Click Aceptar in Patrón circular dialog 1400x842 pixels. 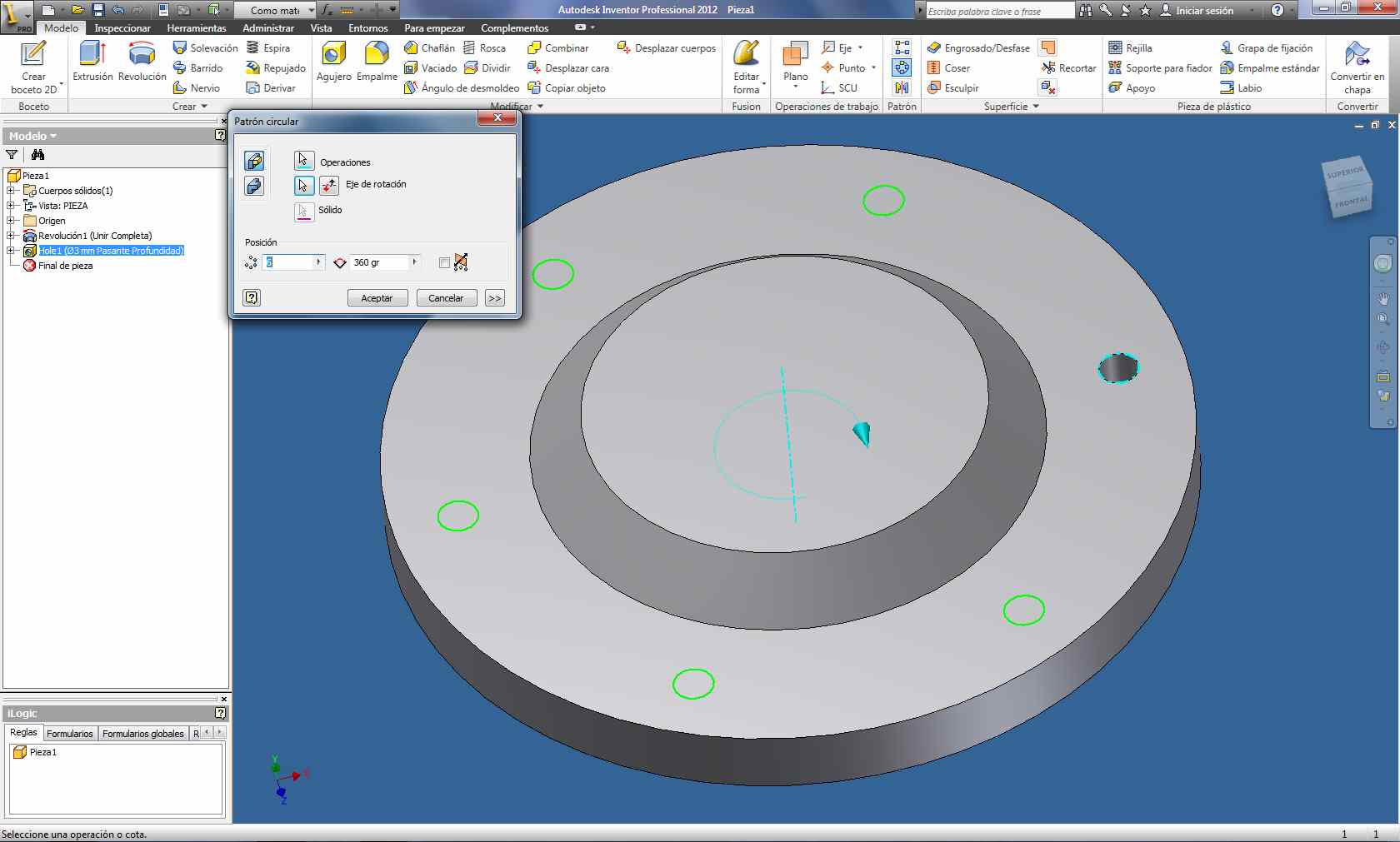point(377,298)
